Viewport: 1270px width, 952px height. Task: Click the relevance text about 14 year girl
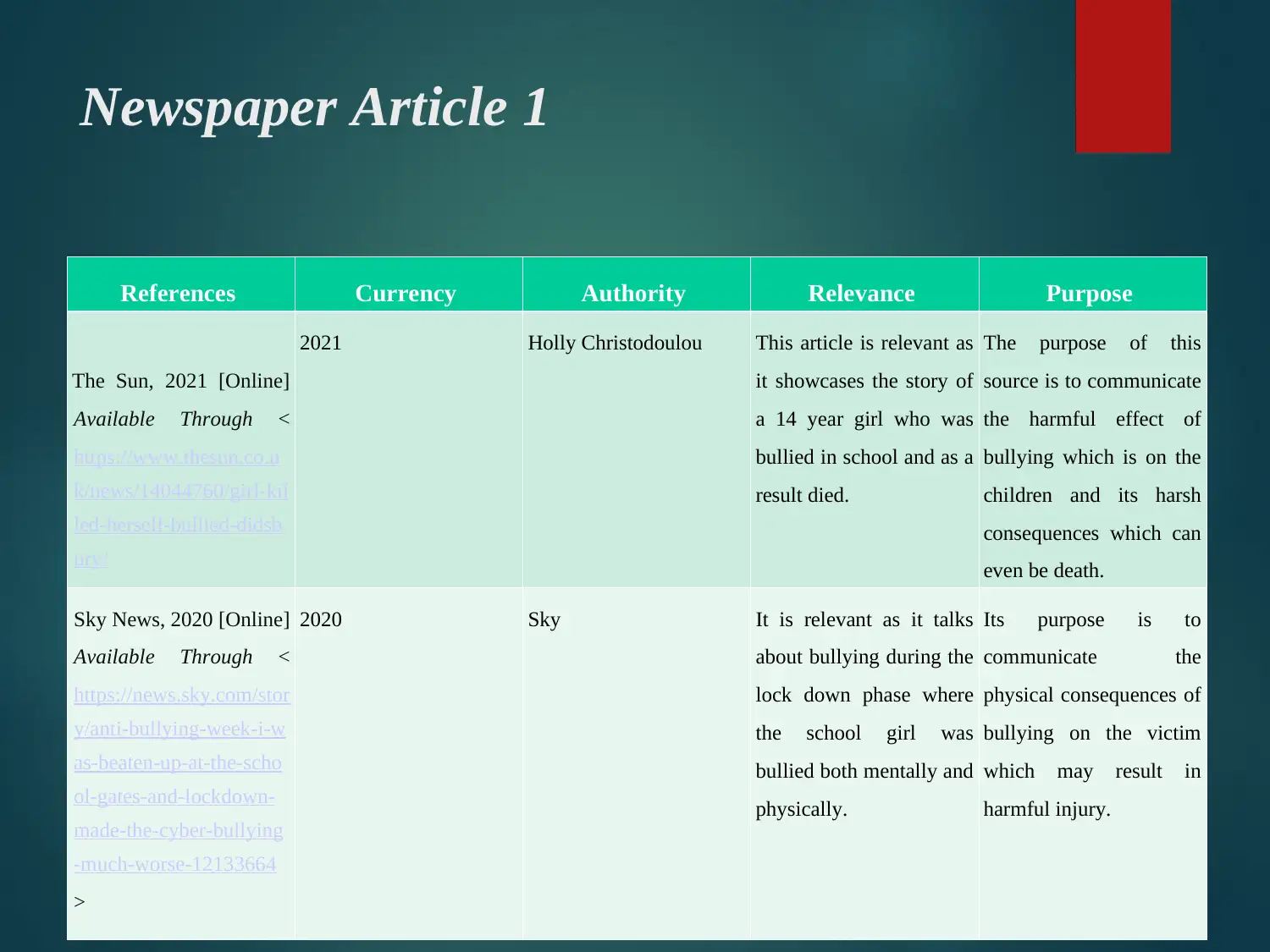[864, 419]
